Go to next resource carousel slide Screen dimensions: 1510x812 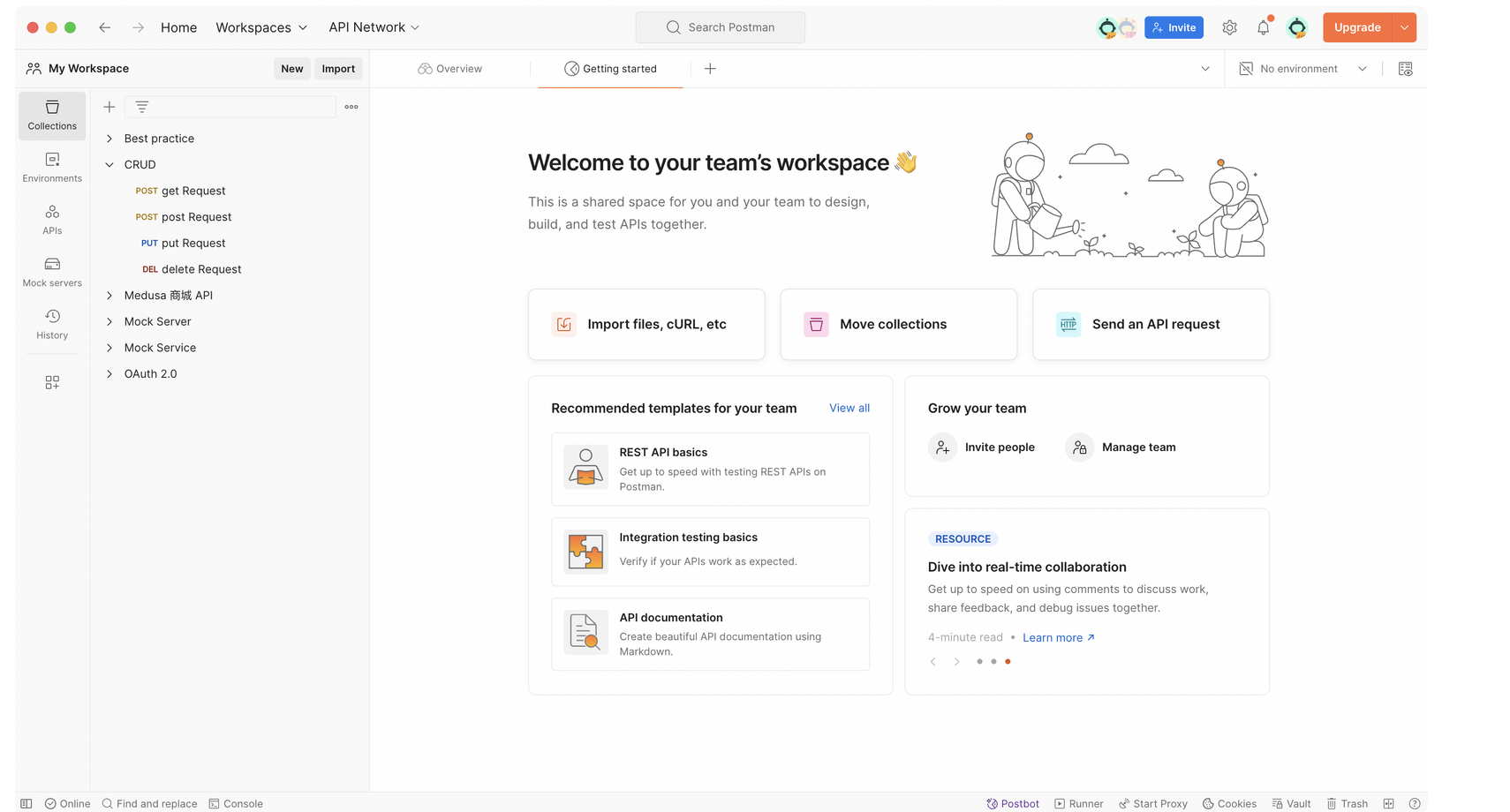pos(956,662)
